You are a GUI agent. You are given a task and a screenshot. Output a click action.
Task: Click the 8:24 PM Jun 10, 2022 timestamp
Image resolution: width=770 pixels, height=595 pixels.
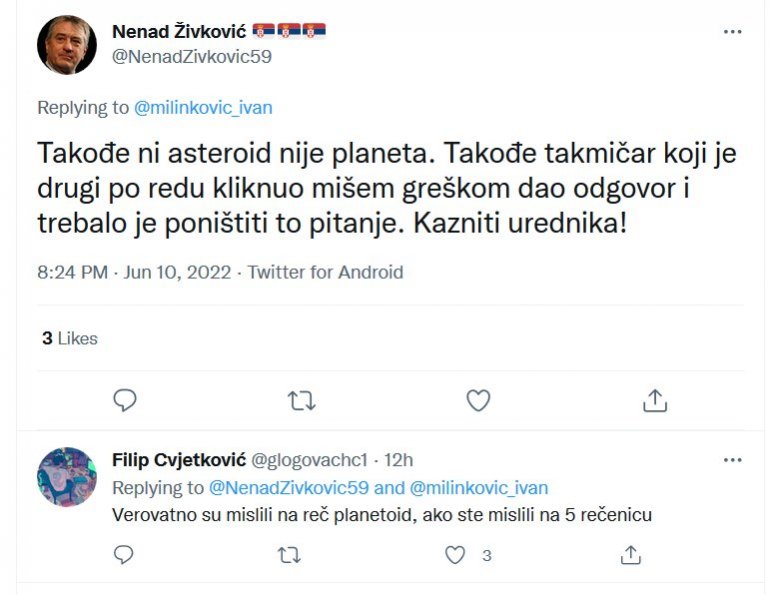coord(135,272)
